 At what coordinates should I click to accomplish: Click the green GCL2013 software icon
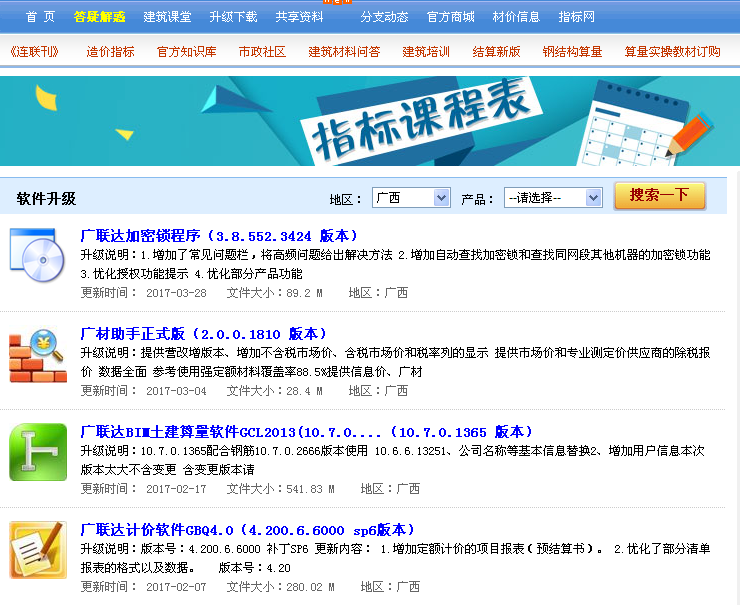coord(38,452)
